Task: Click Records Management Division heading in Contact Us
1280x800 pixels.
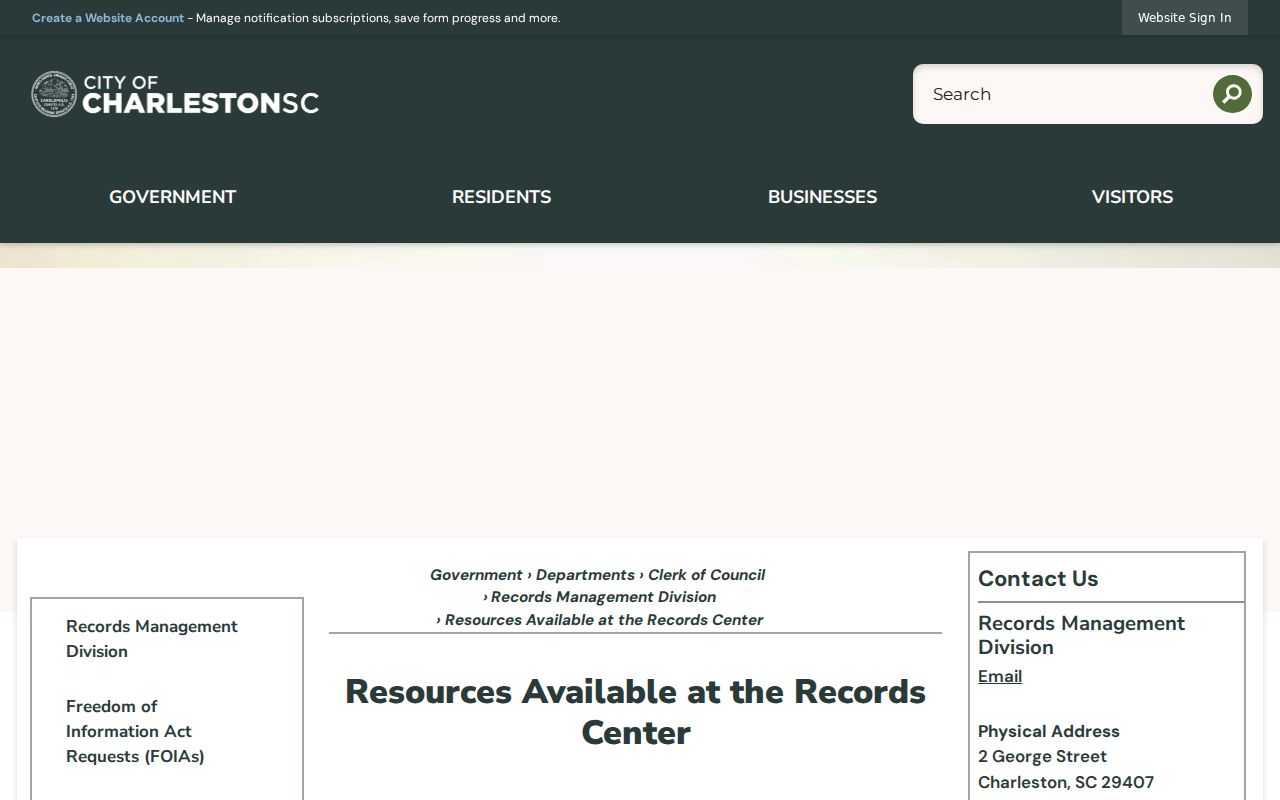Action: [1082, 635]
